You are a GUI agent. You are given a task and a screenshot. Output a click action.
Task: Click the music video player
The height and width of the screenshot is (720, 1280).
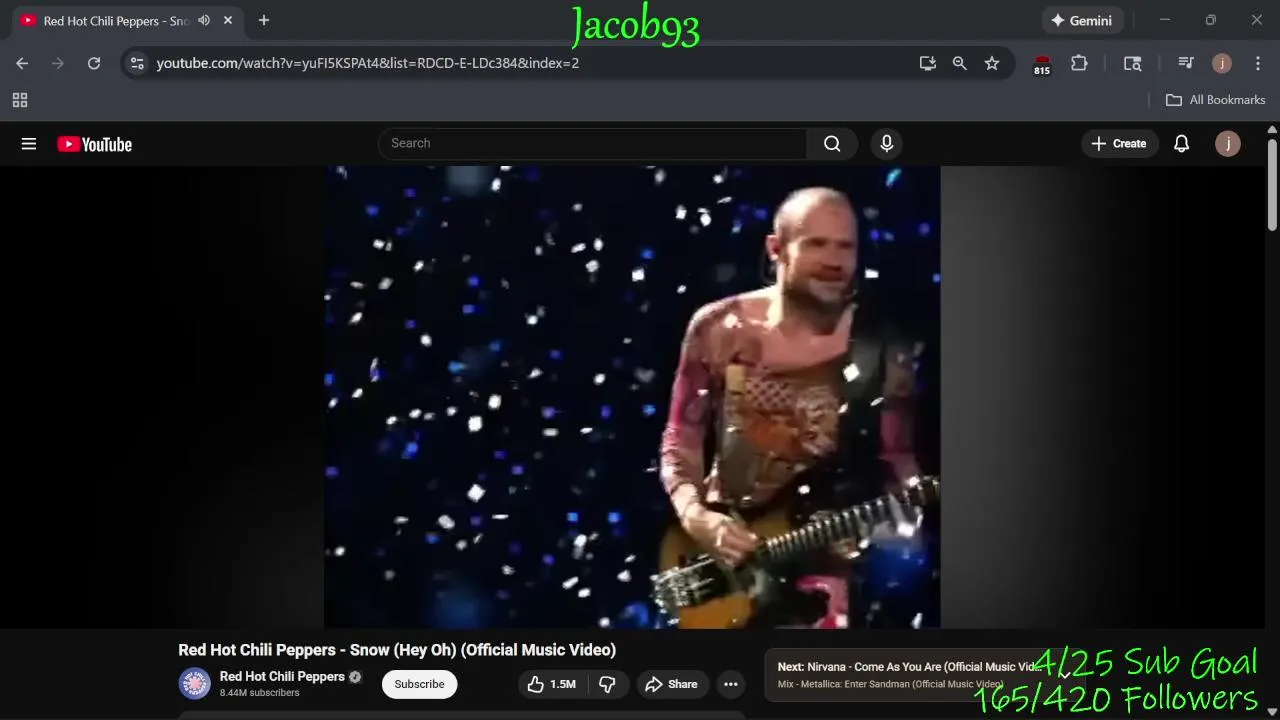[632, 397]
